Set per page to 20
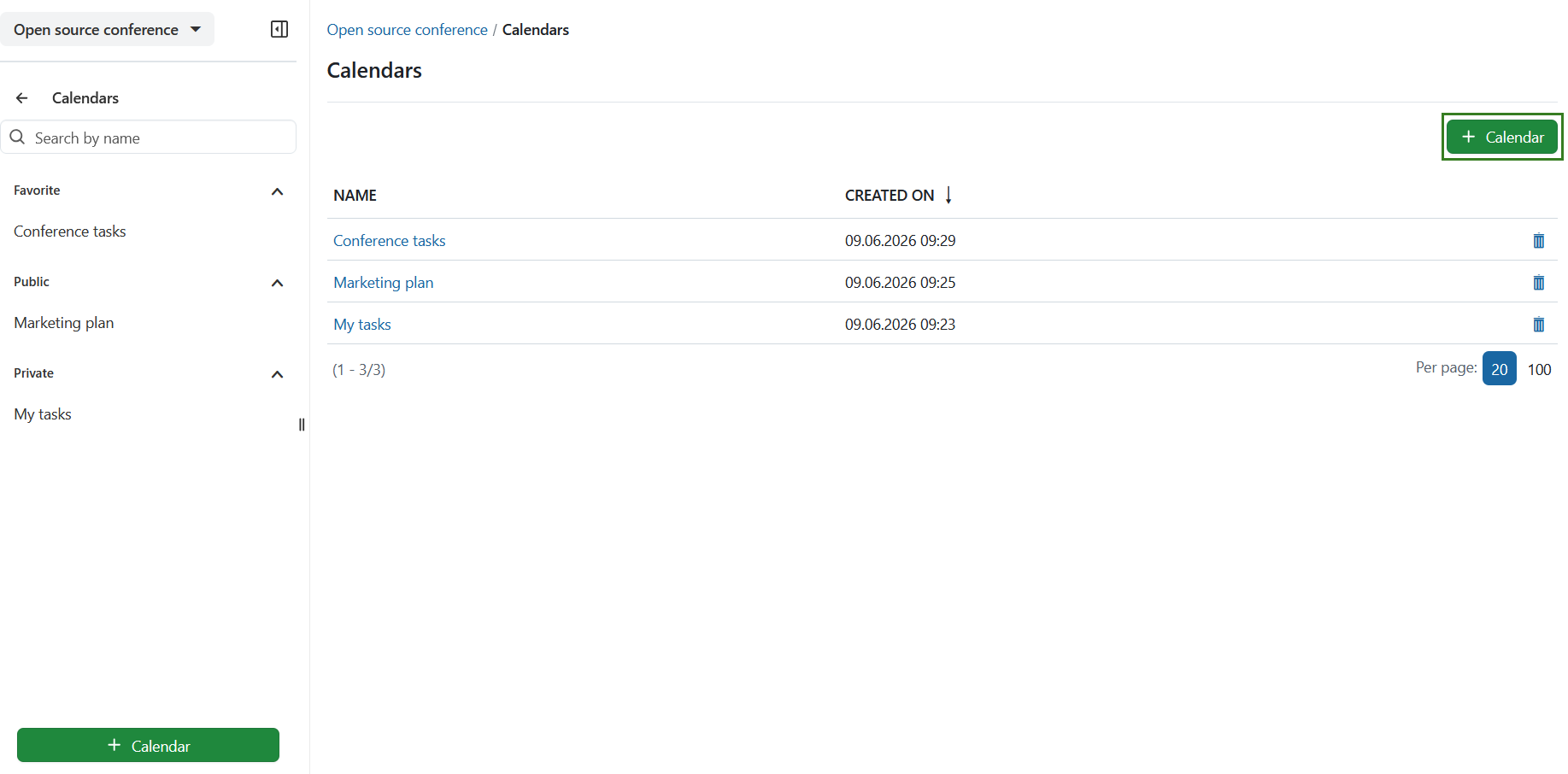This screenshot has width=1568, height=774. 1499,368
